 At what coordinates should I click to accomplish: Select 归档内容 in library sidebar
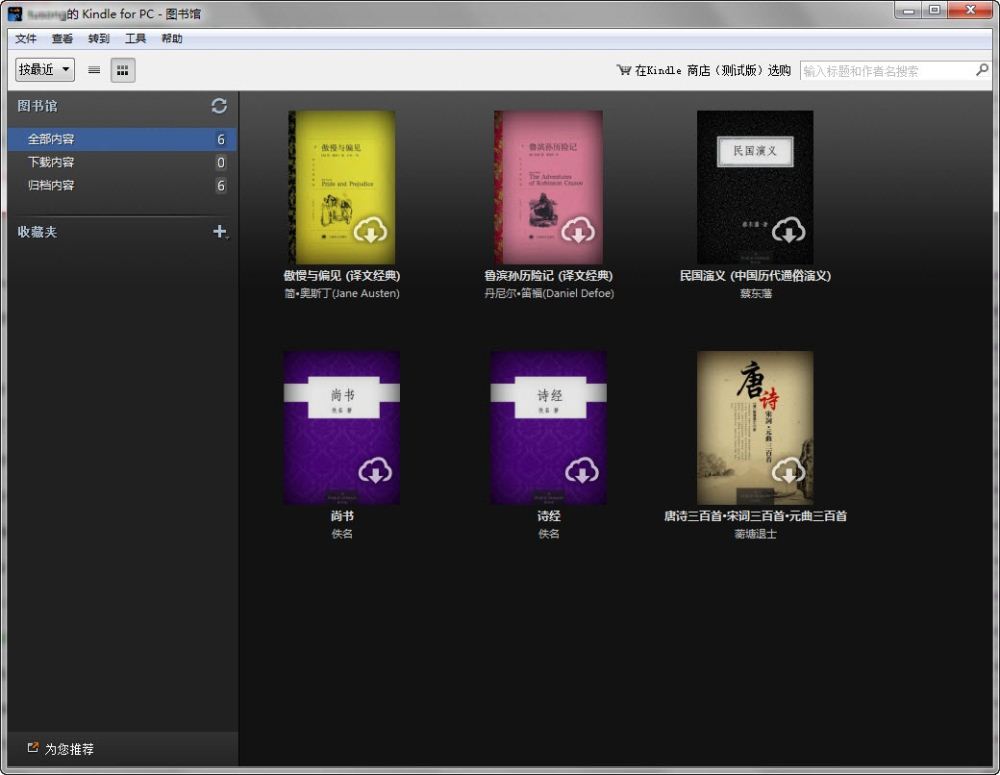click(51, 185)
